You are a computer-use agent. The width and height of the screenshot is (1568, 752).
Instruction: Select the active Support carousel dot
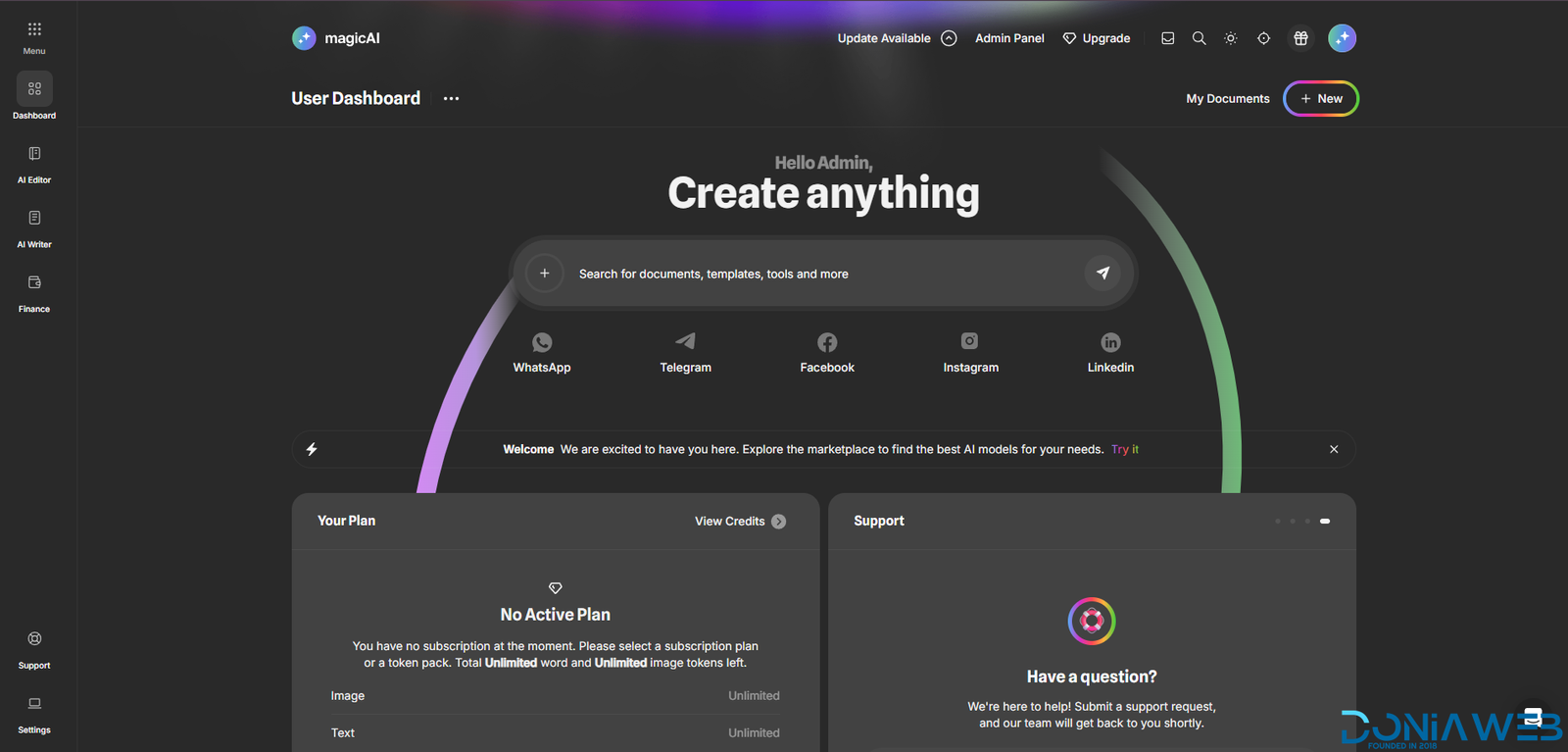pyautogui.click(x=1325, y=522)
